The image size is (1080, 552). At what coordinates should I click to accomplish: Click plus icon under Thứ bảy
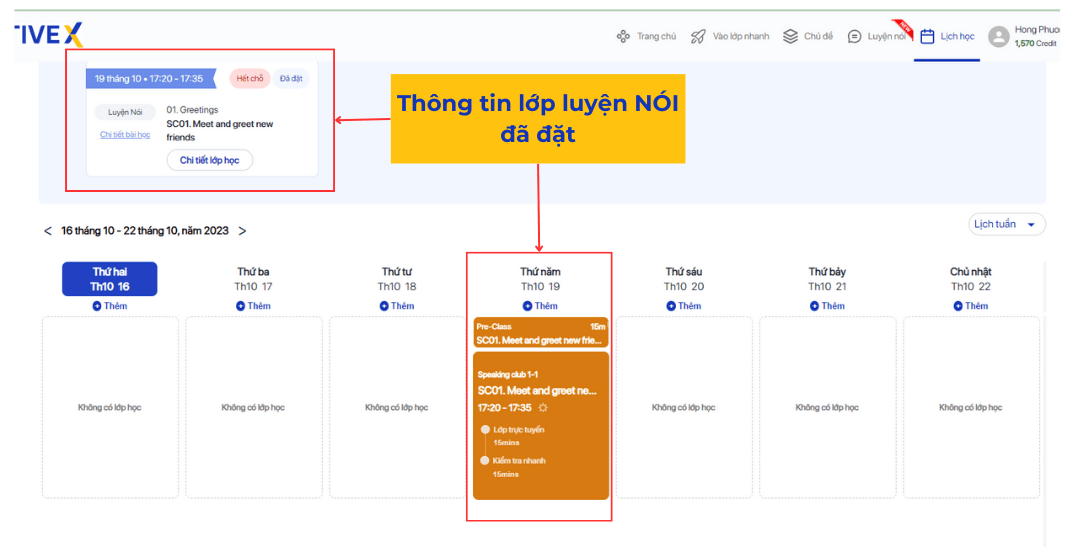814,306
